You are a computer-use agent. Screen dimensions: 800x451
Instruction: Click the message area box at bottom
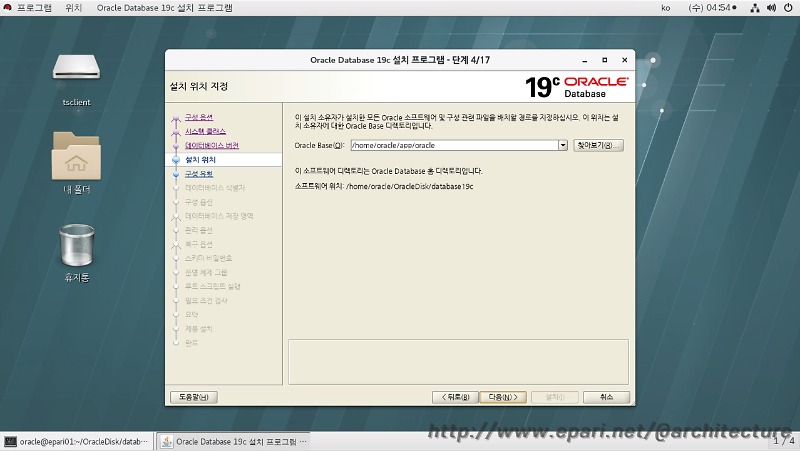click(458, 362)
